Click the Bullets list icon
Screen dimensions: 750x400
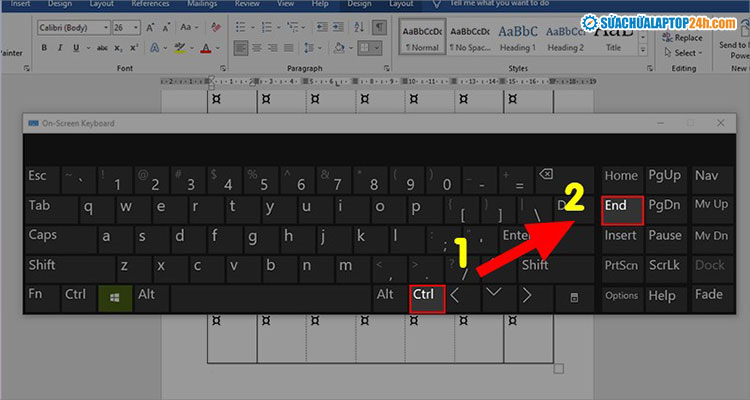(241, 28)
